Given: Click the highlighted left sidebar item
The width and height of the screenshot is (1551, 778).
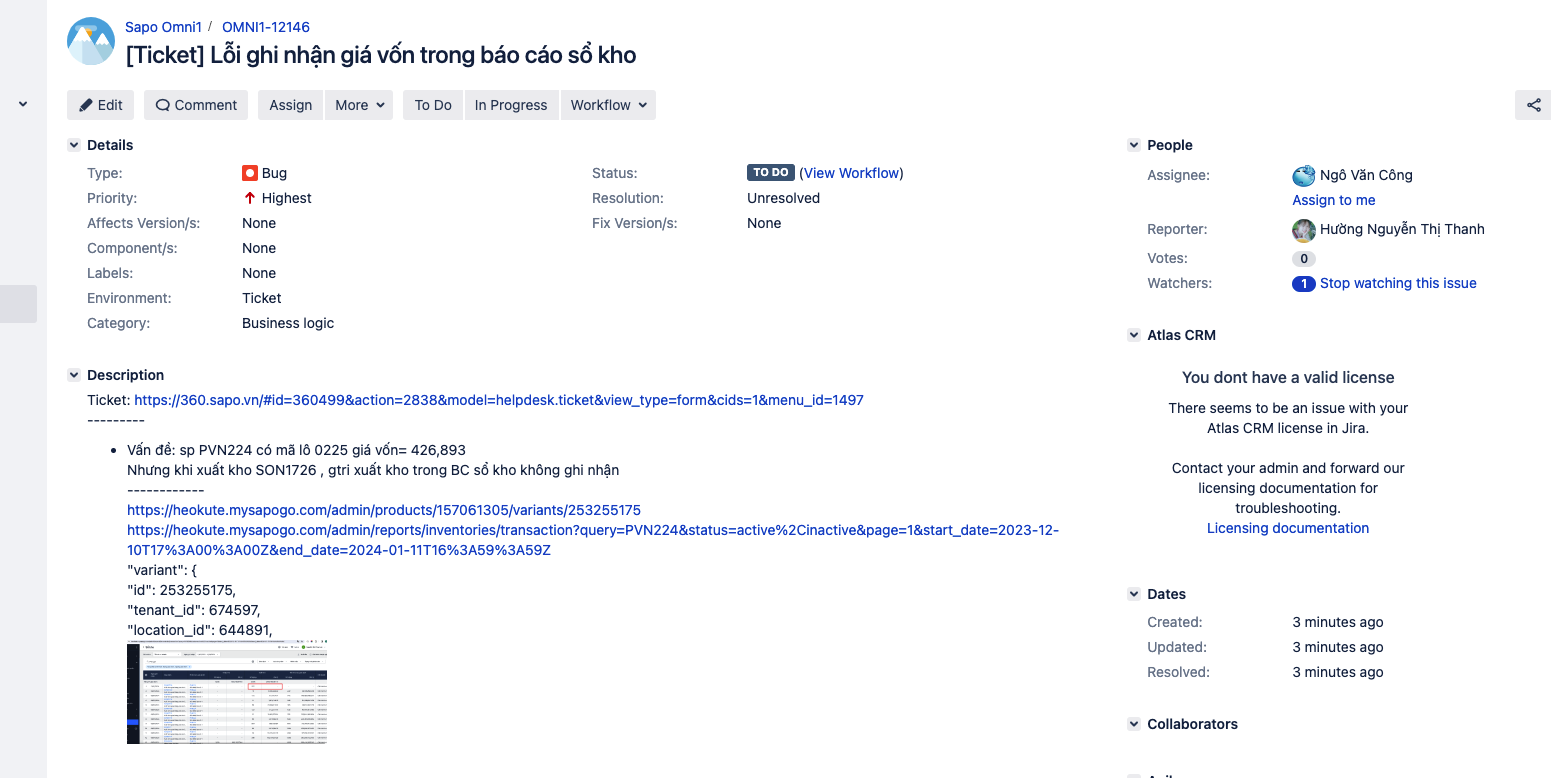Looking at the screenshot, I should tap(18, 304).
